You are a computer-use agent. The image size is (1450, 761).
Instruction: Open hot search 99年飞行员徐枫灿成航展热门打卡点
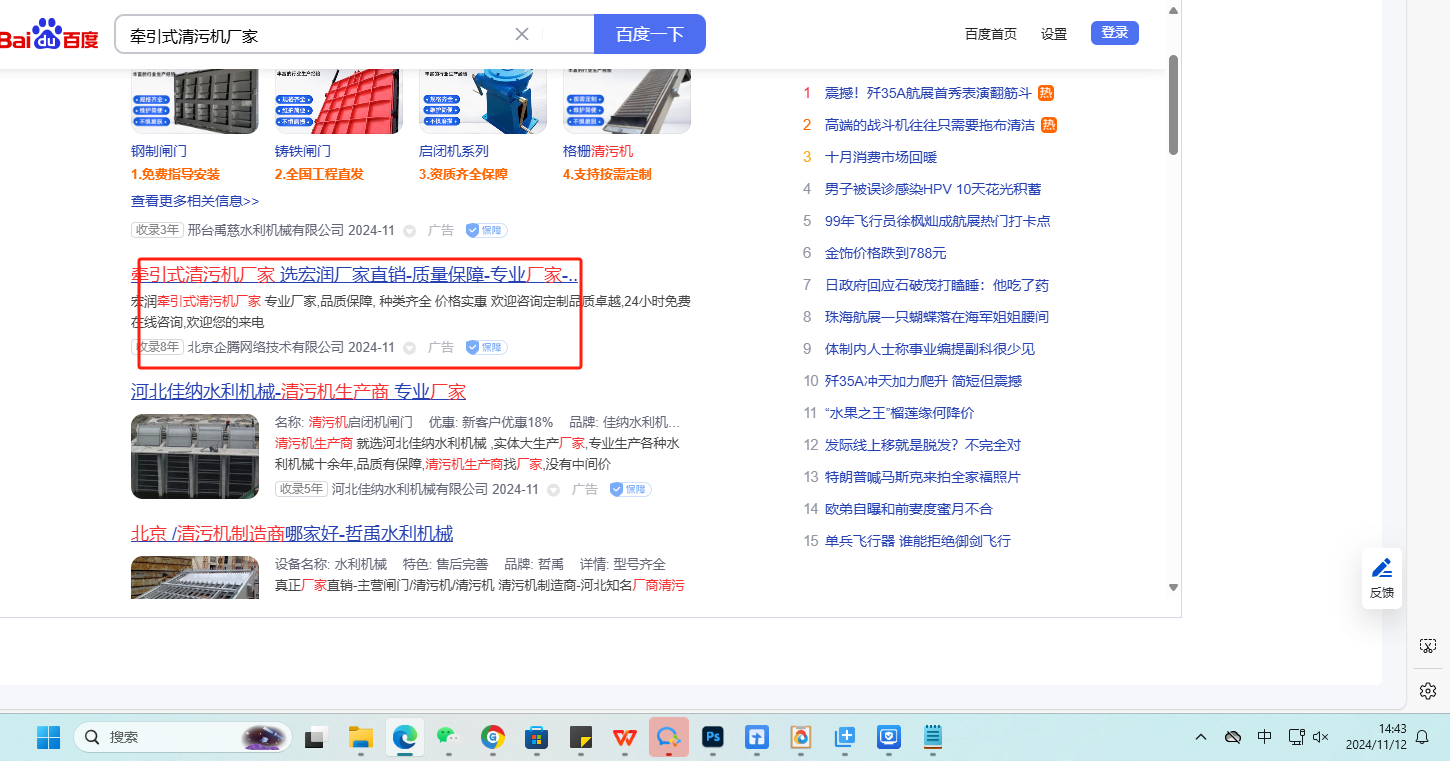937,221
